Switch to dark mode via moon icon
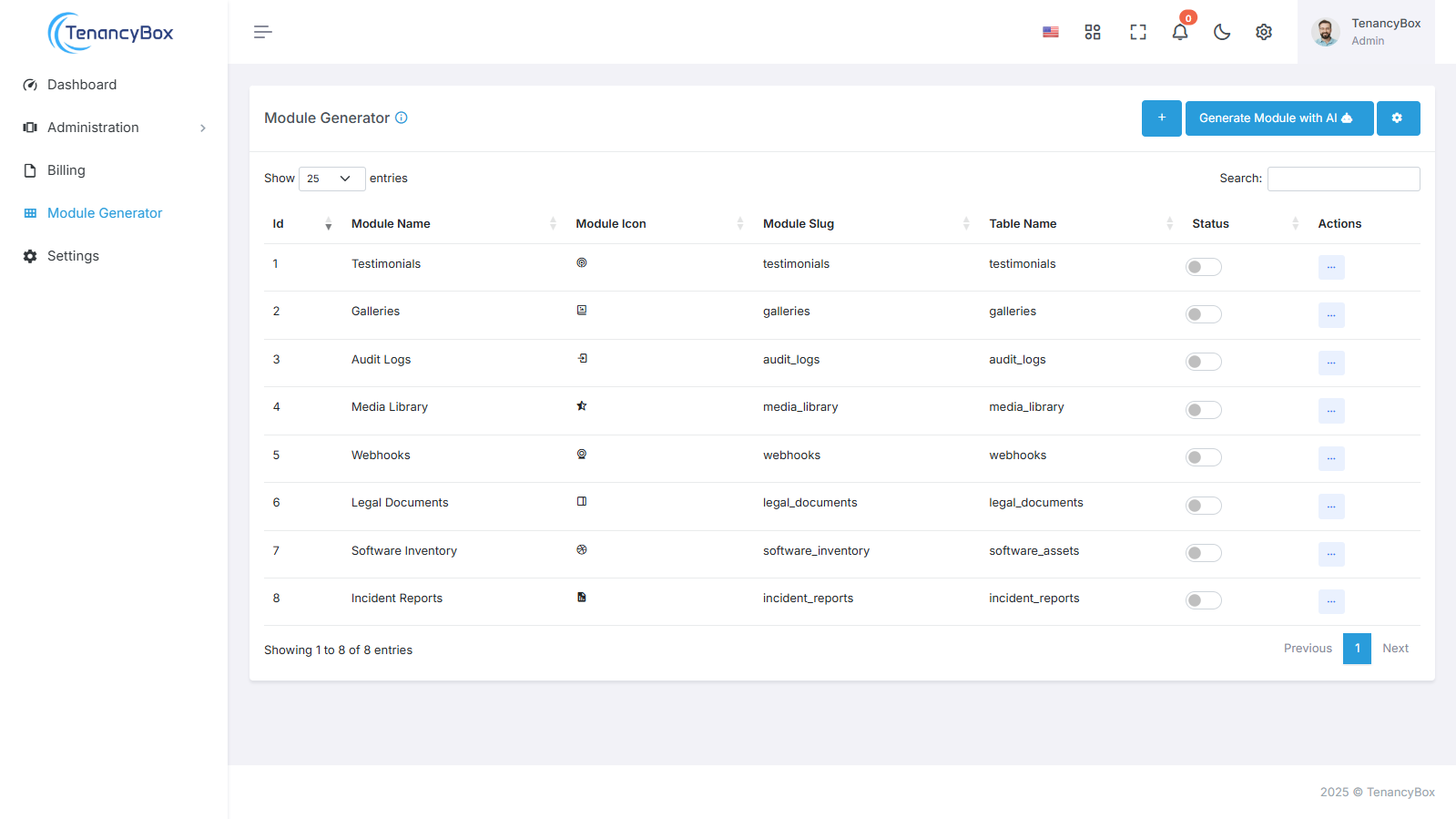The height and width of the screenshot is (819, 1456). click(1222, 32)
